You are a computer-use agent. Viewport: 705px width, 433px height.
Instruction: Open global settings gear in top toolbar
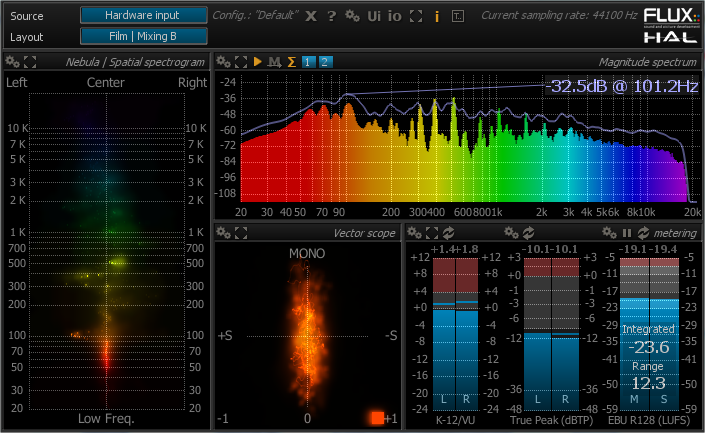[351, 16]
